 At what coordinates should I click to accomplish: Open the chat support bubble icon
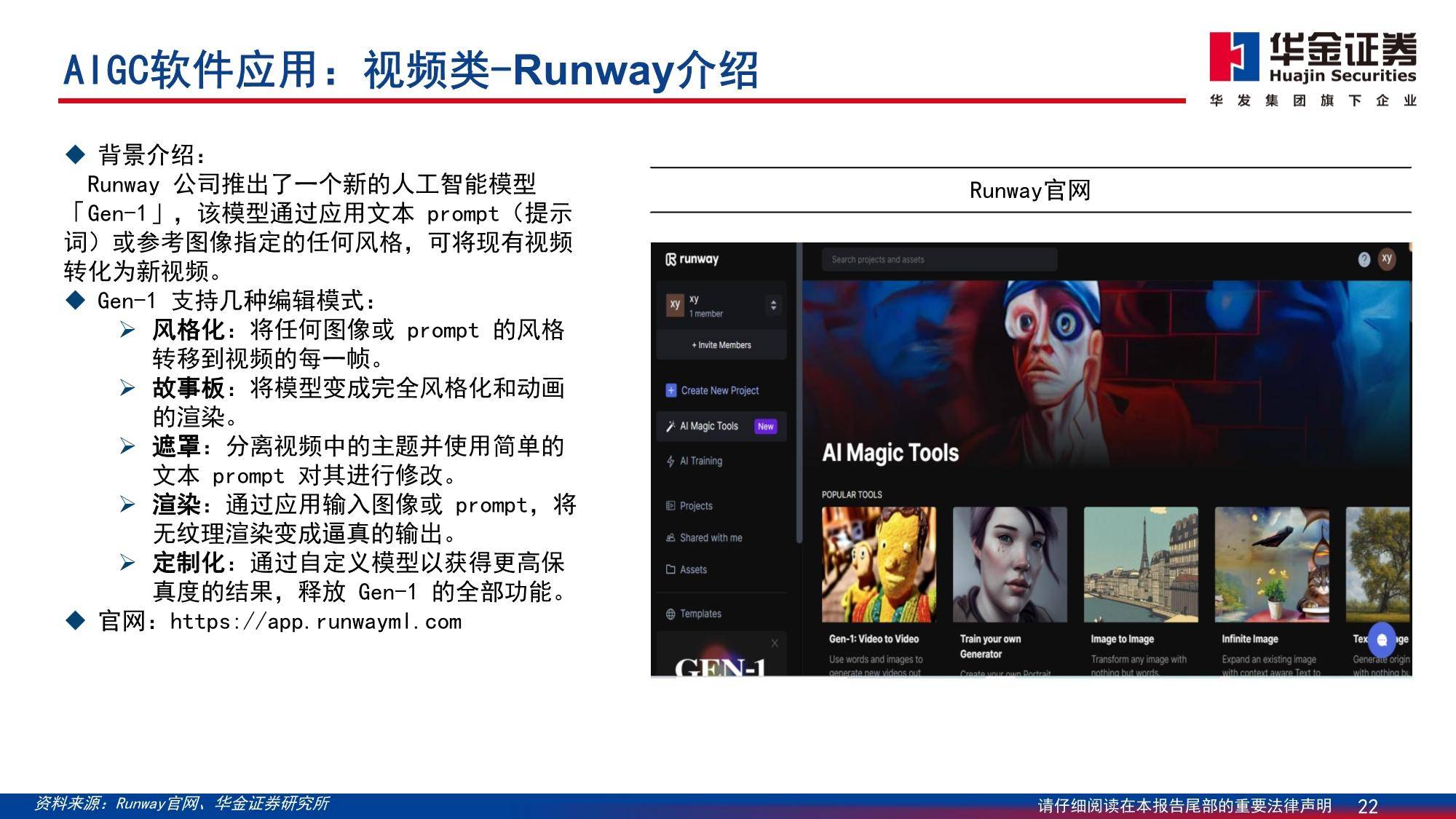[1382, 640]
